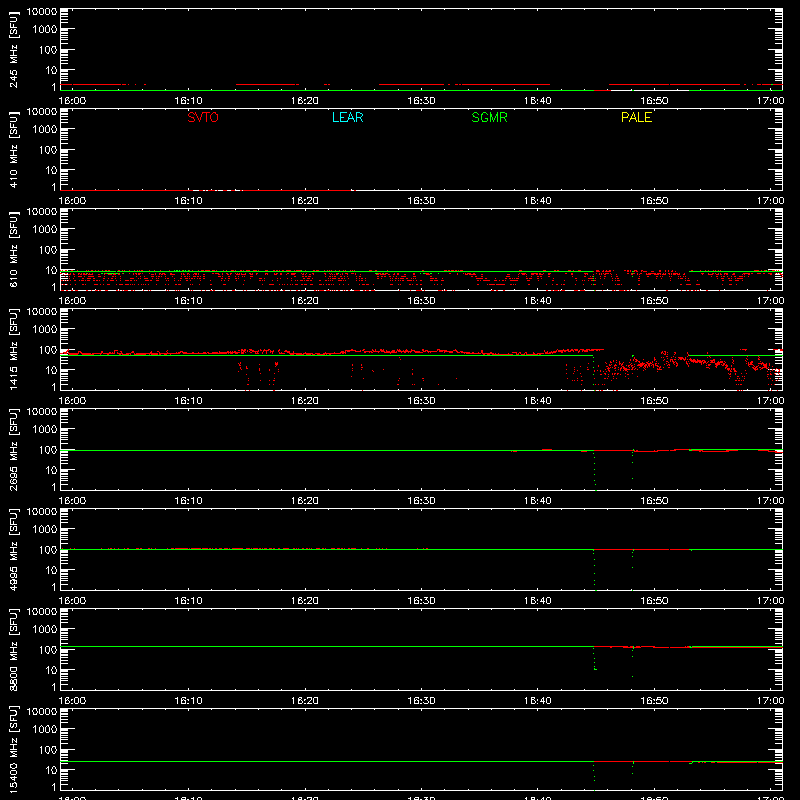Select the 410 MHz [SFU] axis title
Screen dimensions: 800x800
pyautogui.click(x=13, y=150)
